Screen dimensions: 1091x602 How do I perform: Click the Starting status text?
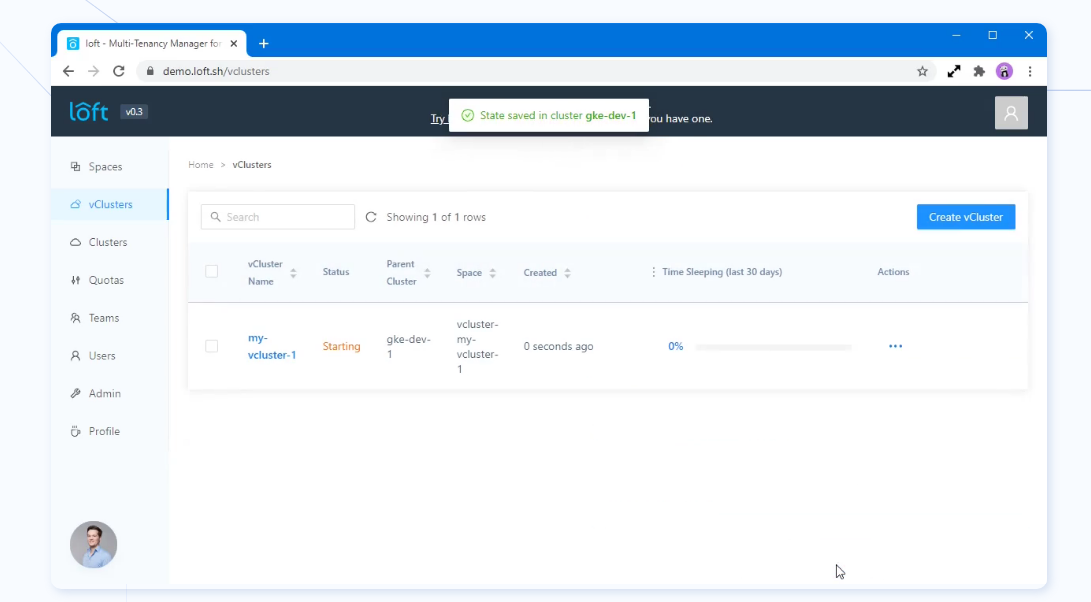click(x=341, y=346)
